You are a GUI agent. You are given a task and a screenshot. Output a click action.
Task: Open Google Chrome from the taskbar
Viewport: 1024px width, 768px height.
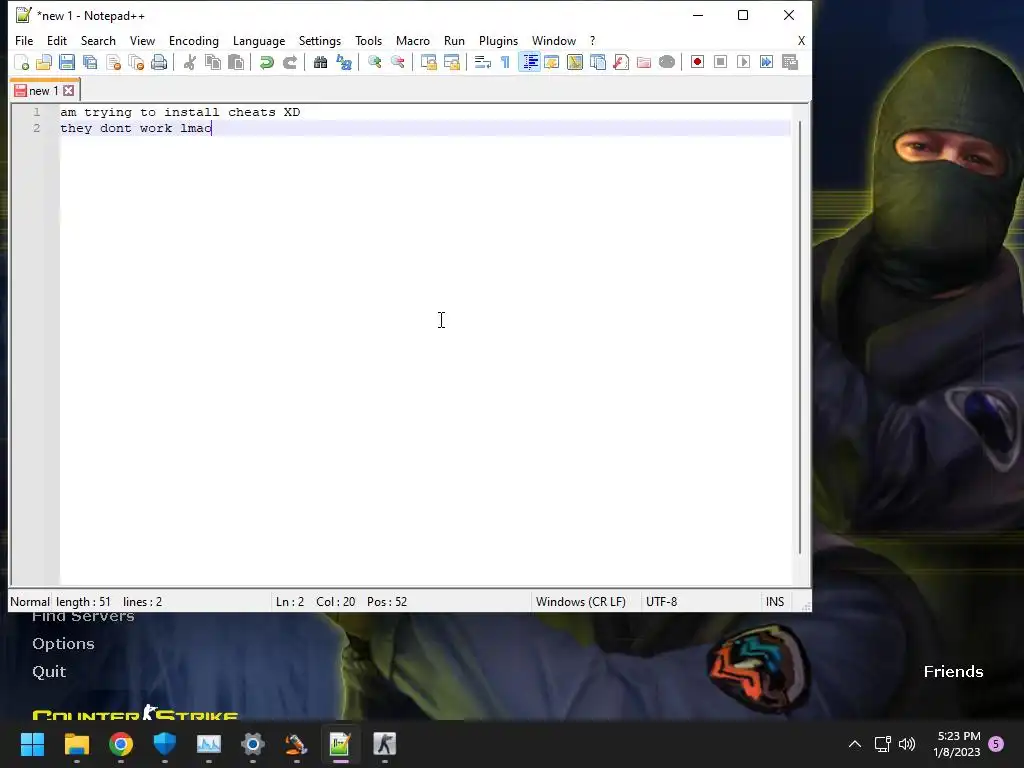(121, 744)
